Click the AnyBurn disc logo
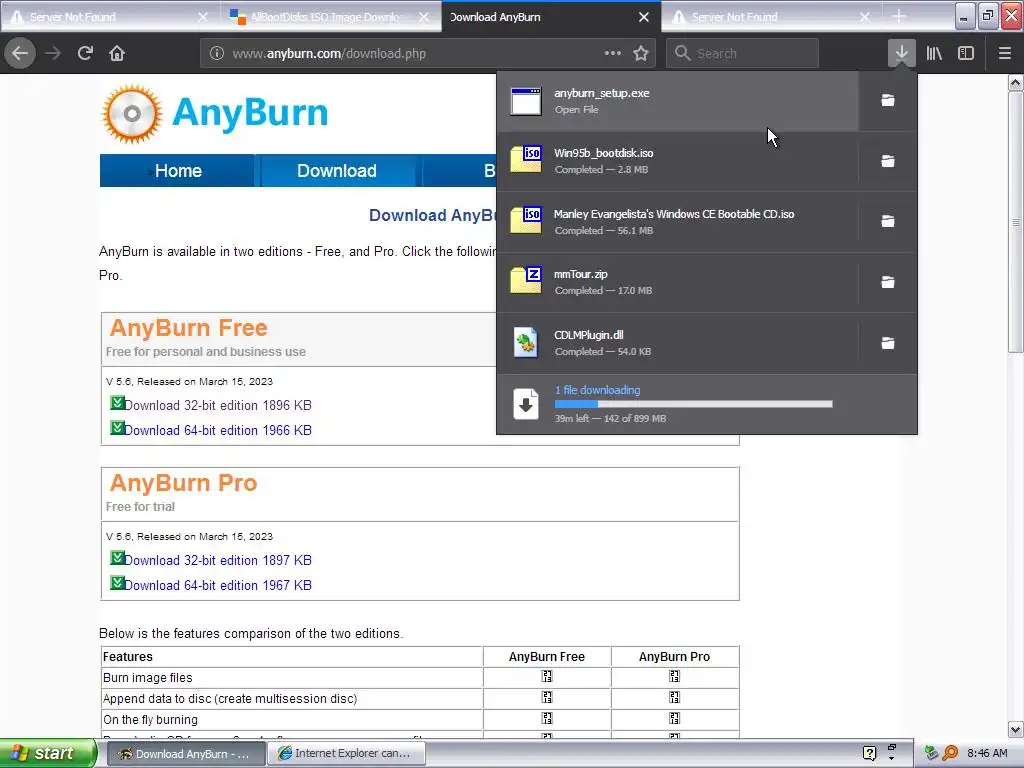 tap(132, 114)
